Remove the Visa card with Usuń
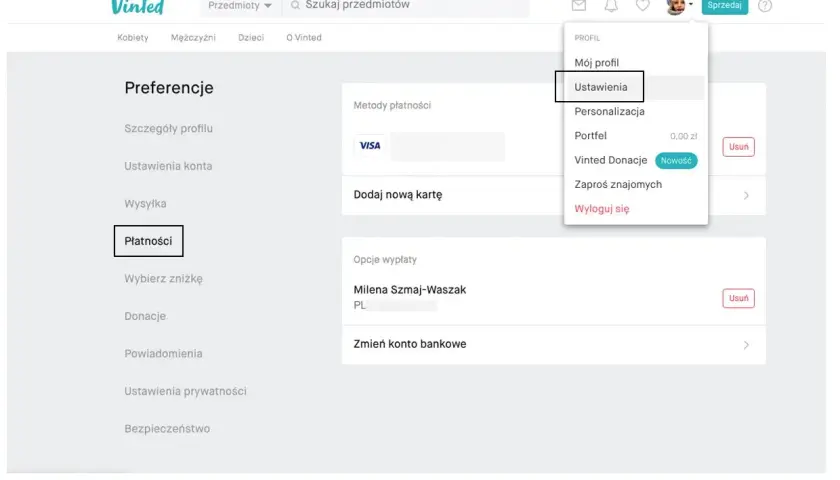 [738, 147]
